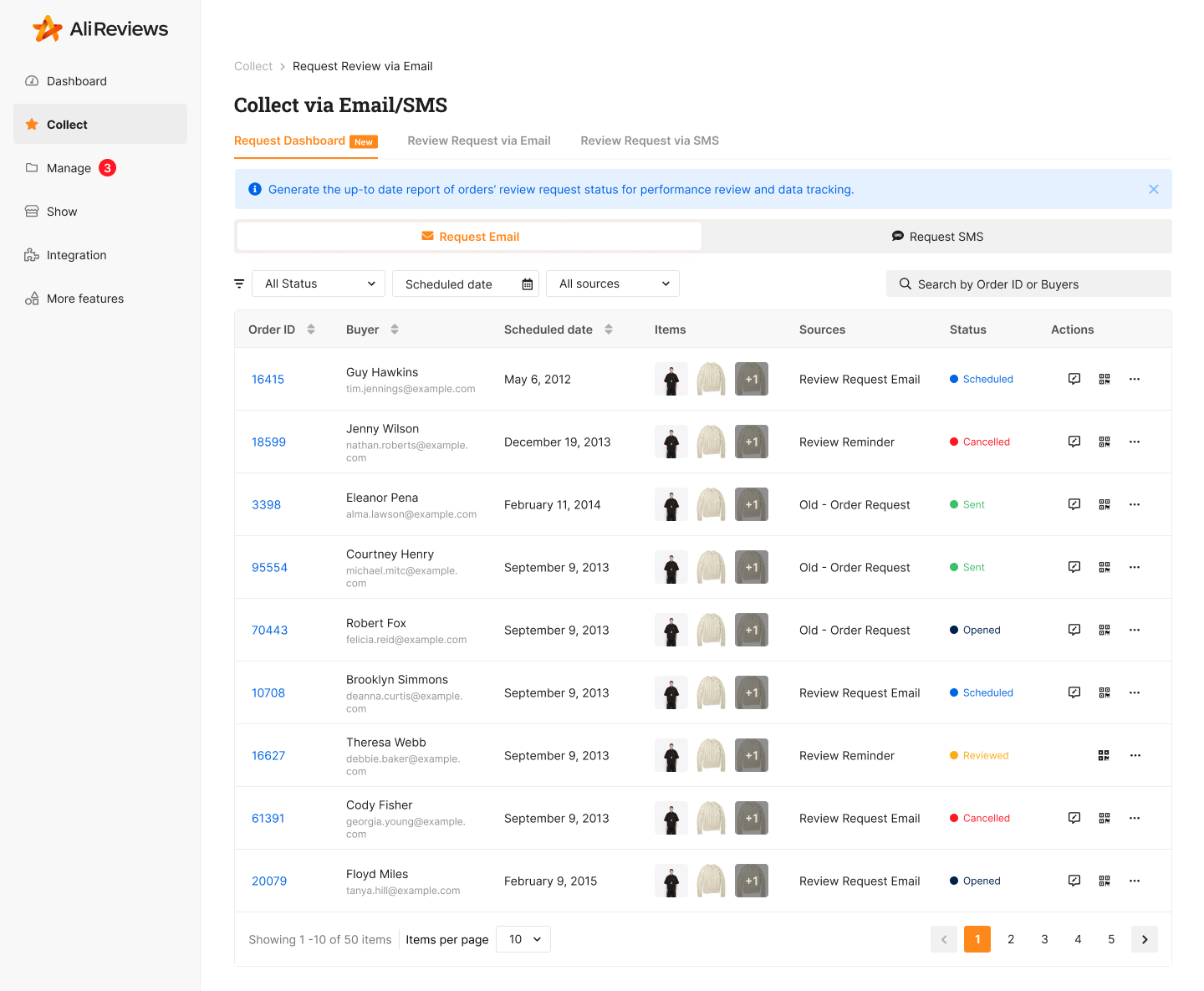
Task: Switch to the Request SMS toggle option
Action: click(x=937, y=236)
